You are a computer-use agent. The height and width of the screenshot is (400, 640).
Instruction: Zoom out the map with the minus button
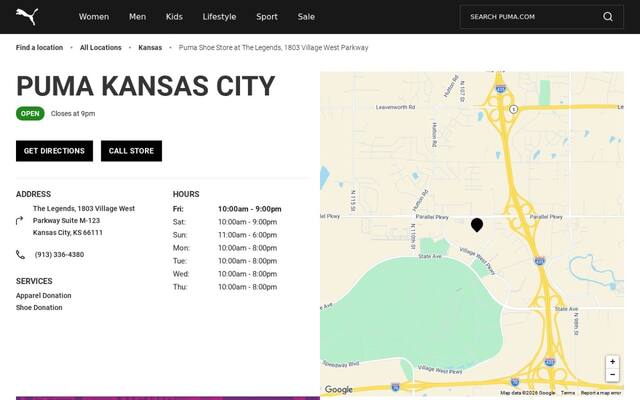[612, 375]
